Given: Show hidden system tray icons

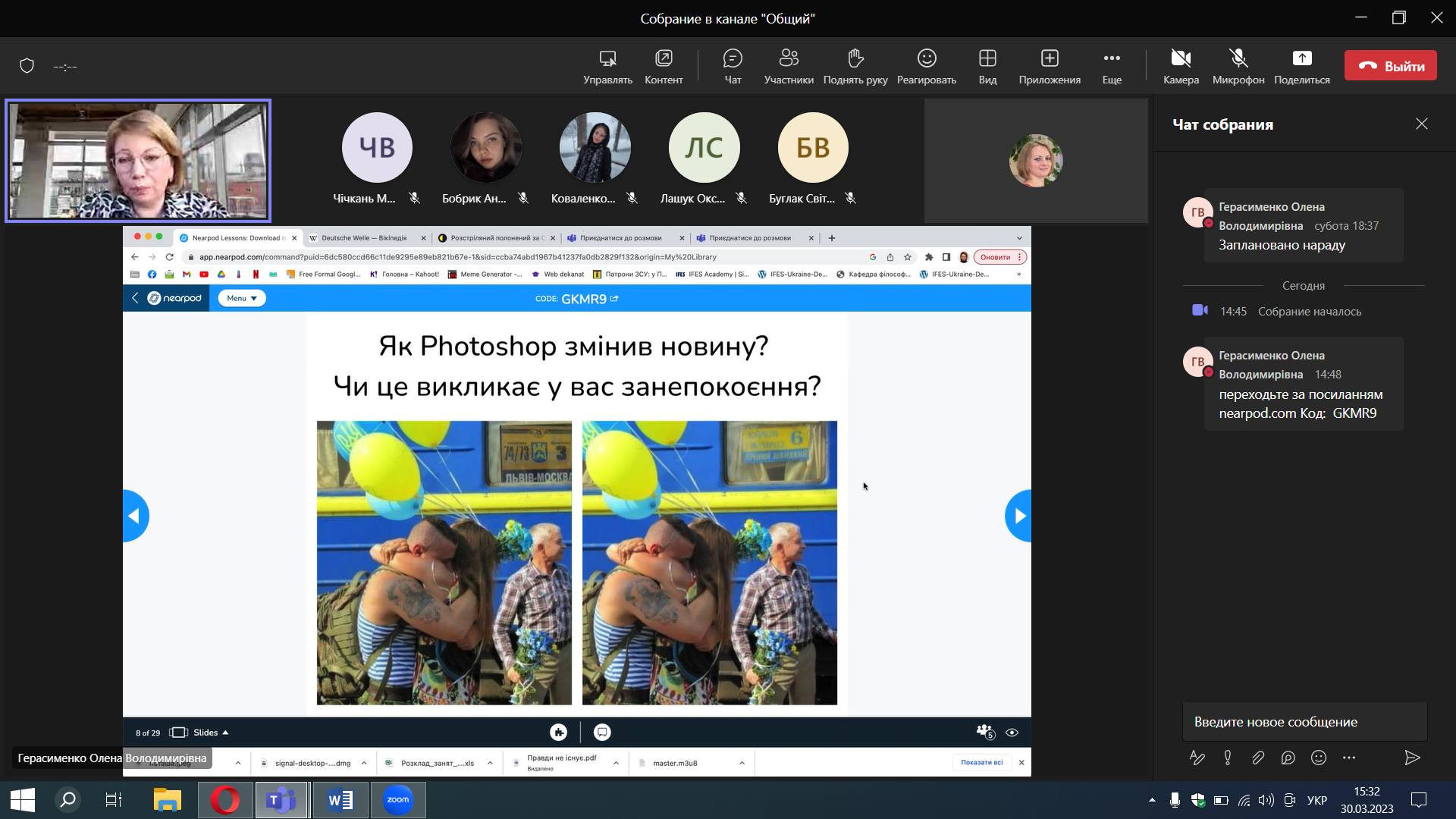Looking at the screenshot, I should (x=1152, y=799).
